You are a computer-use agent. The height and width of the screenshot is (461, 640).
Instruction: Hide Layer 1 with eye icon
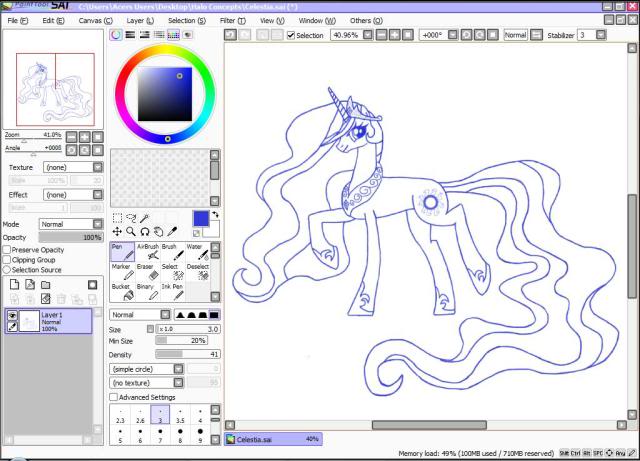[12, 315]
